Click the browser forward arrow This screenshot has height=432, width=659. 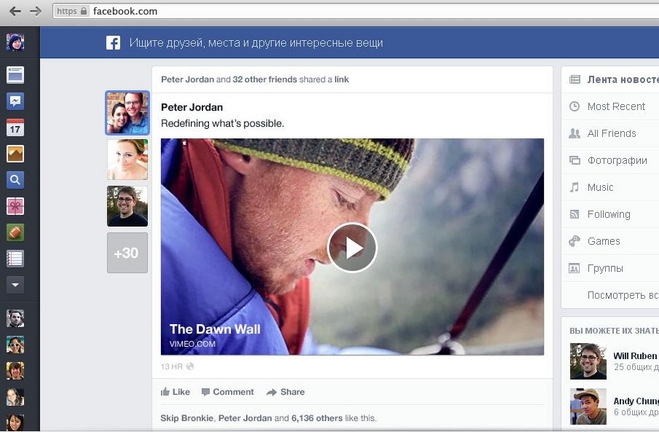tap(36, 11)
